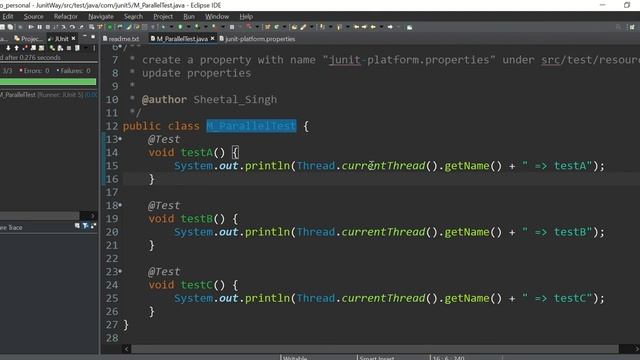The height and width of the screenshot is (360, 640).
Task: Stop the JUnit test run
Action: coord(69,48)
